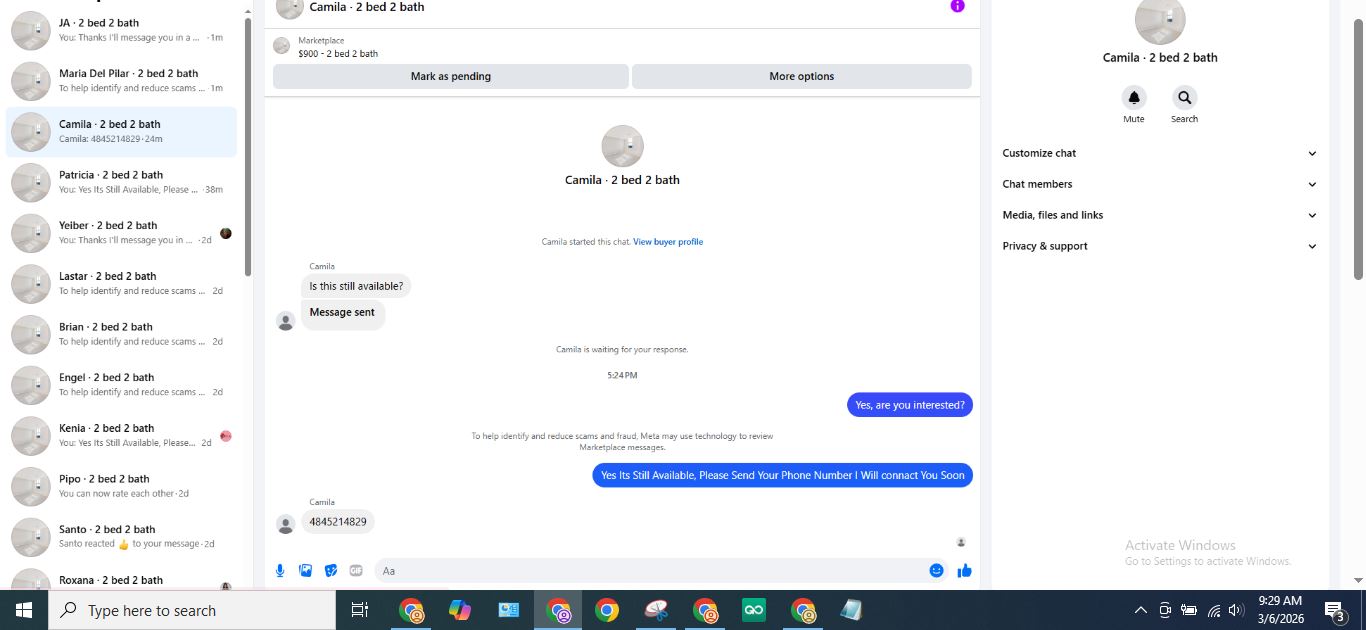Attach a photo using the image icon
The image size is (1366, 630).
point(306,571)
